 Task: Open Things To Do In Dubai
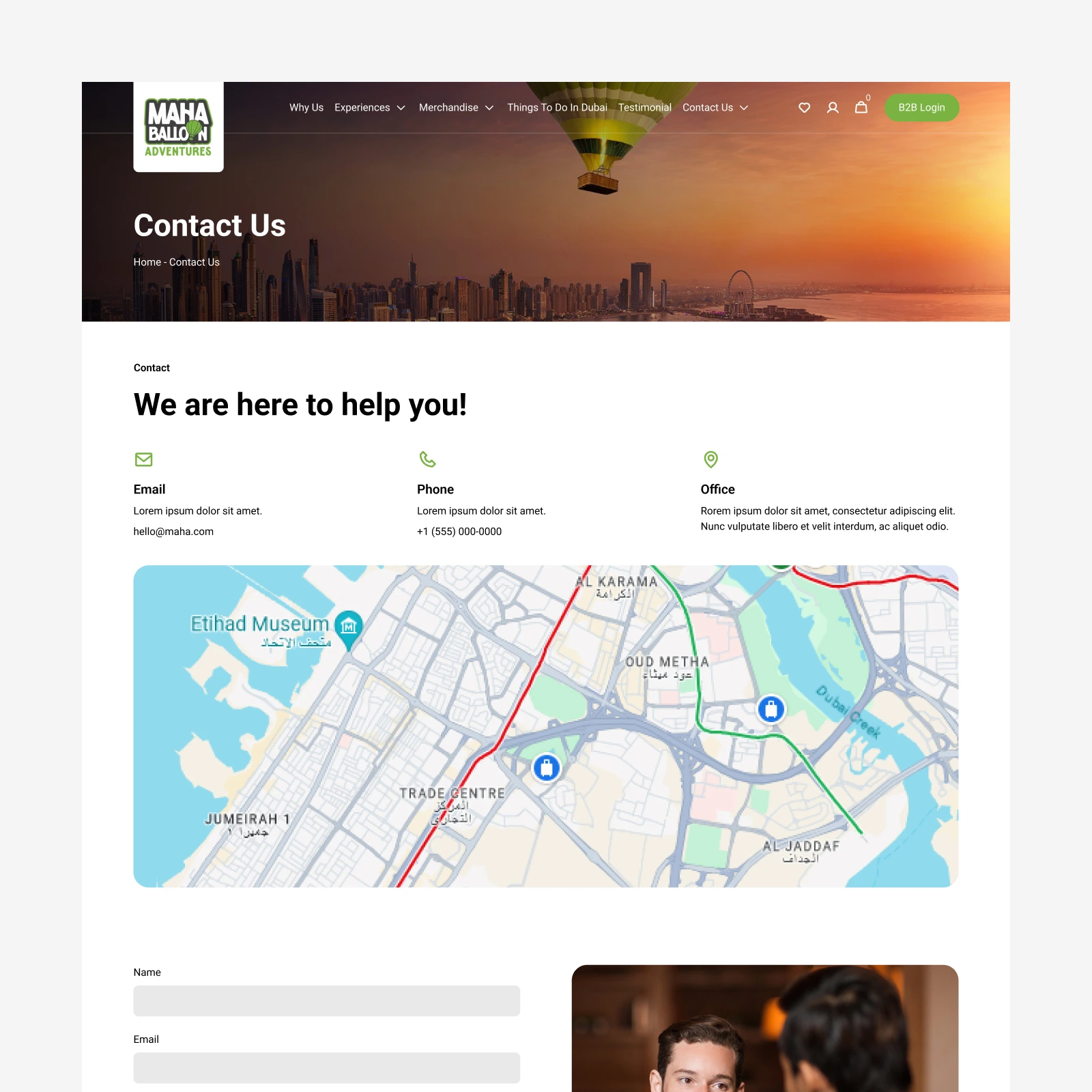[557, 108]
